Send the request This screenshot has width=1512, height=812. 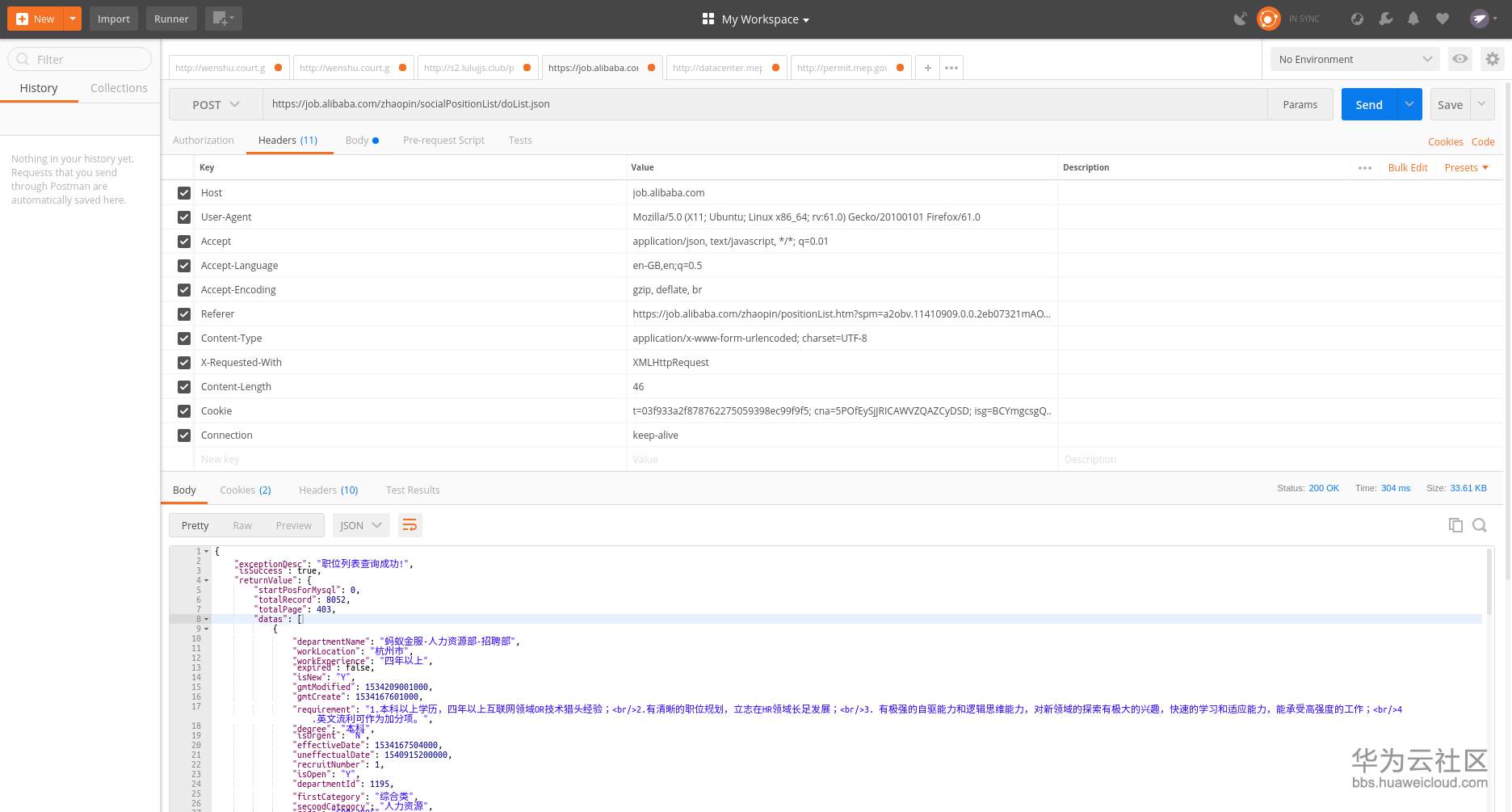[1369, 104]
